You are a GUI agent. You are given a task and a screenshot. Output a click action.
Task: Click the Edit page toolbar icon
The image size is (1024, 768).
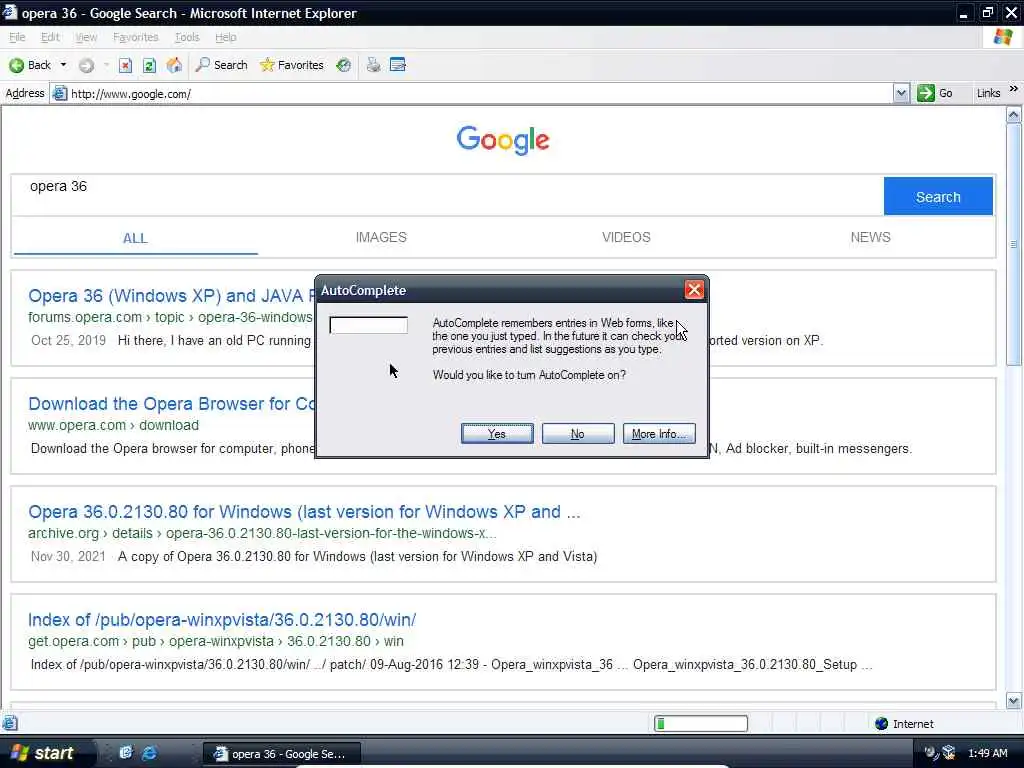click(x=398, y=65)
